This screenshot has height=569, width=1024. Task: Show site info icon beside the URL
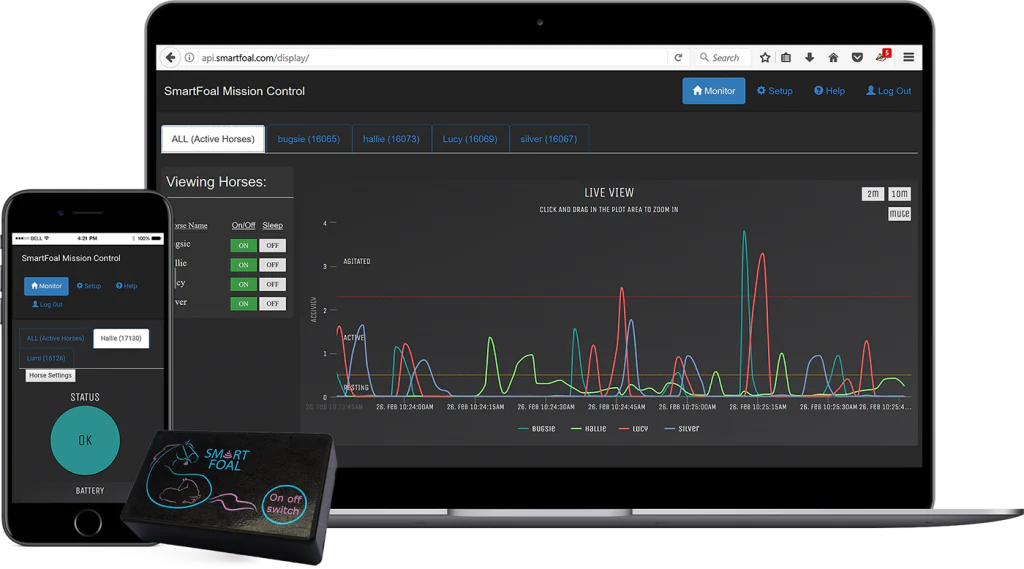click(190, 58)
